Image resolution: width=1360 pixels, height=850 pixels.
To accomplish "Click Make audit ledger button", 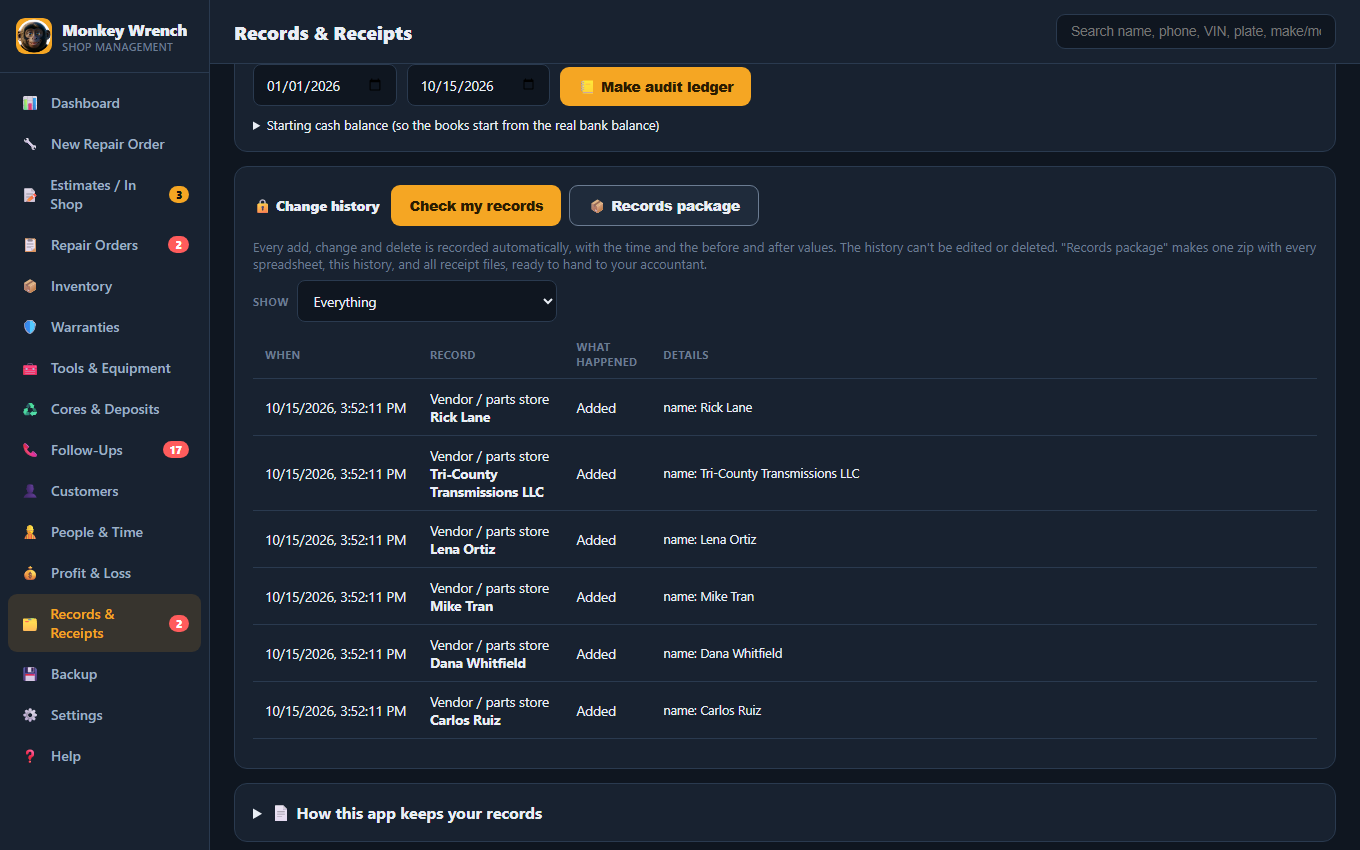I will click(655, 87).
